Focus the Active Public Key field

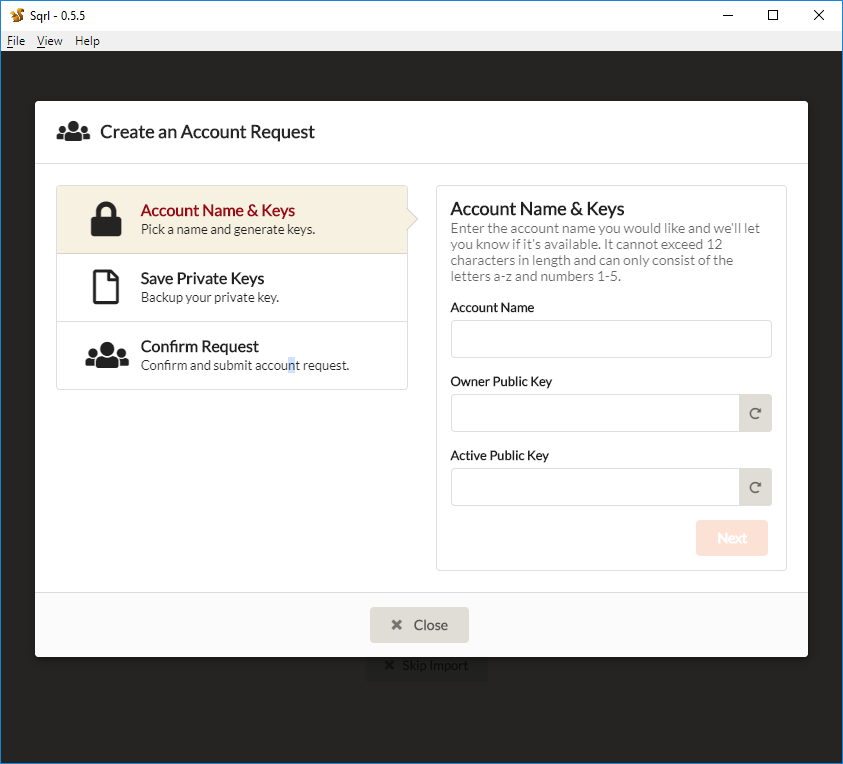click(595, 487)
